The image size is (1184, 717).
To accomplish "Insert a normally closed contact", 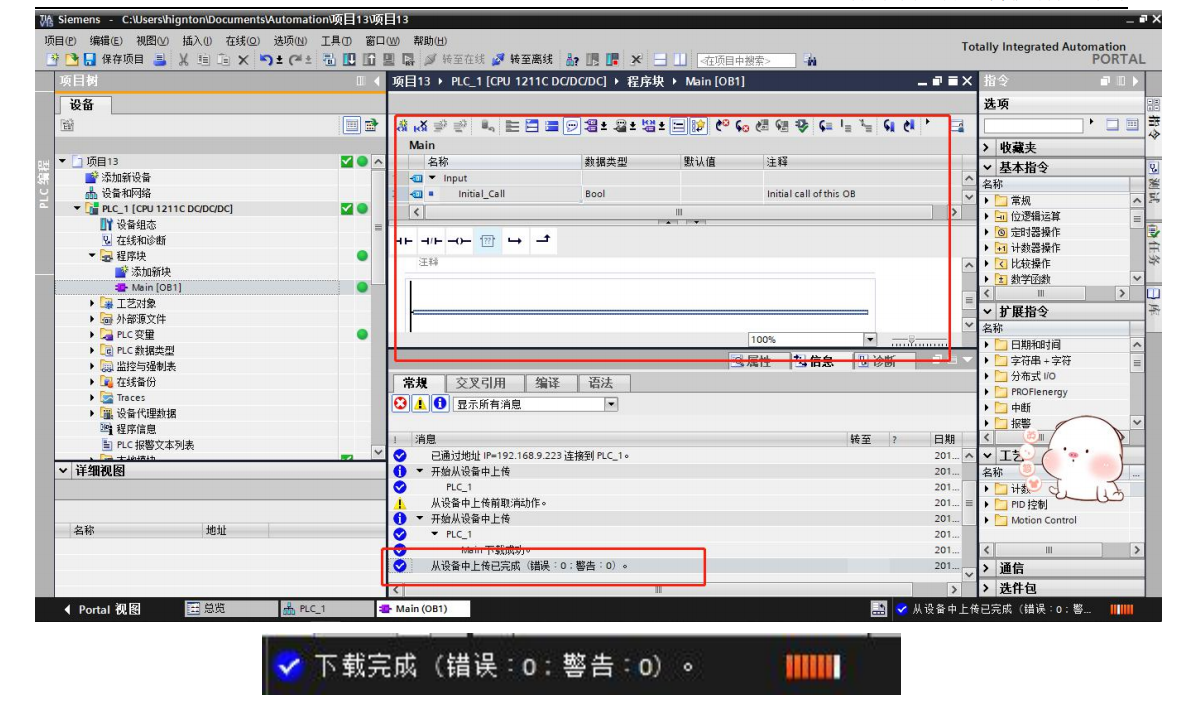I will point(431,240).
